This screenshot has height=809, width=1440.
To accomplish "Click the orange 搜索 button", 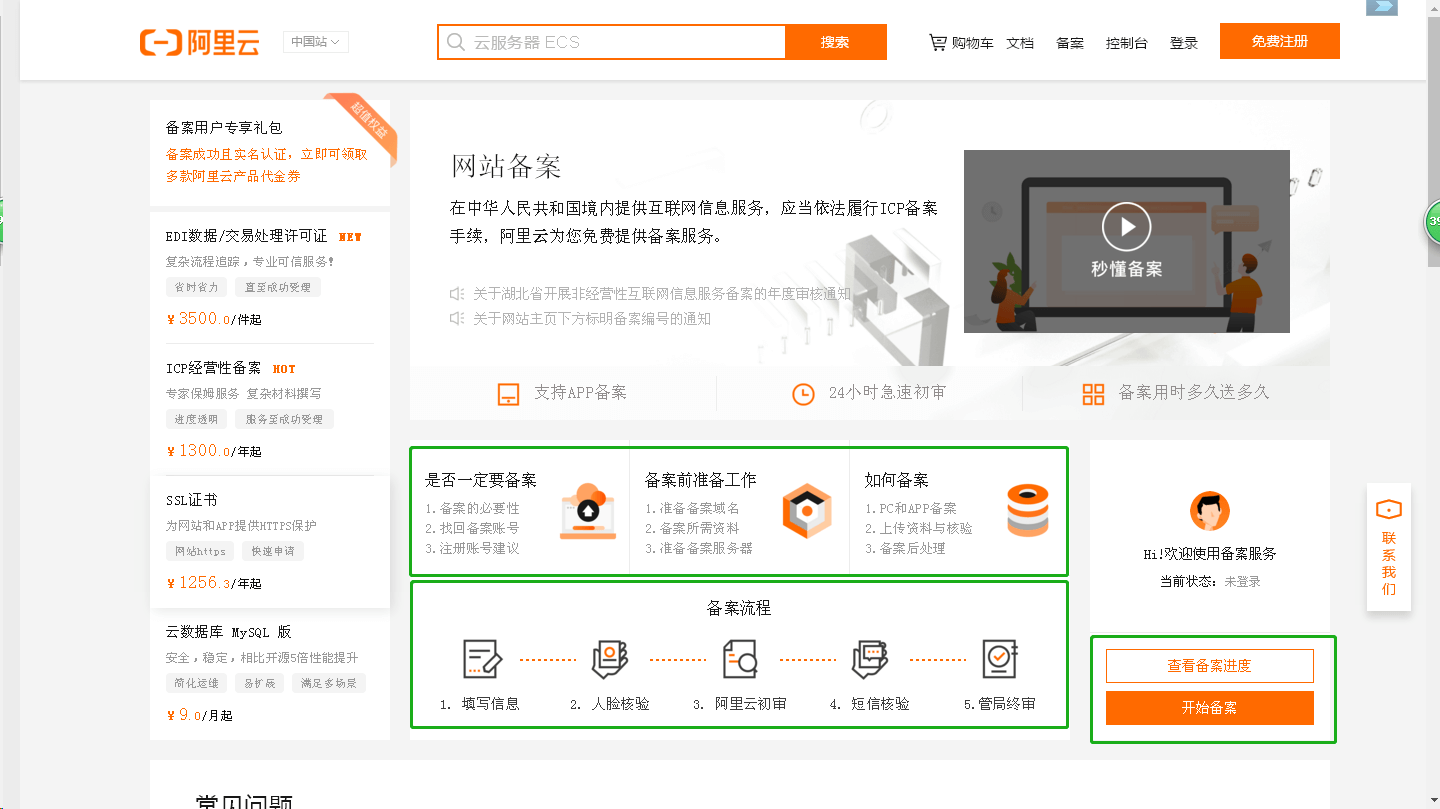I will click(836, 42).
